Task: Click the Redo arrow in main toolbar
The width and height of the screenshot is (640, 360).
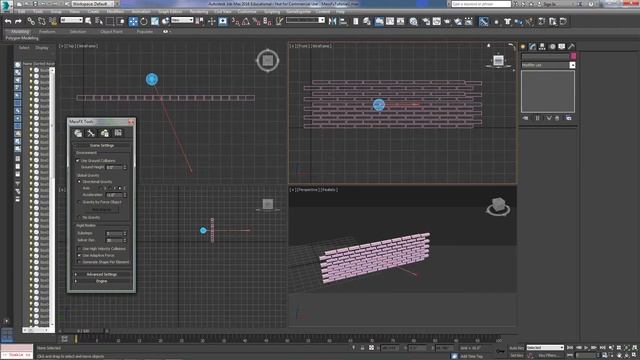Action: click(18, 21)
